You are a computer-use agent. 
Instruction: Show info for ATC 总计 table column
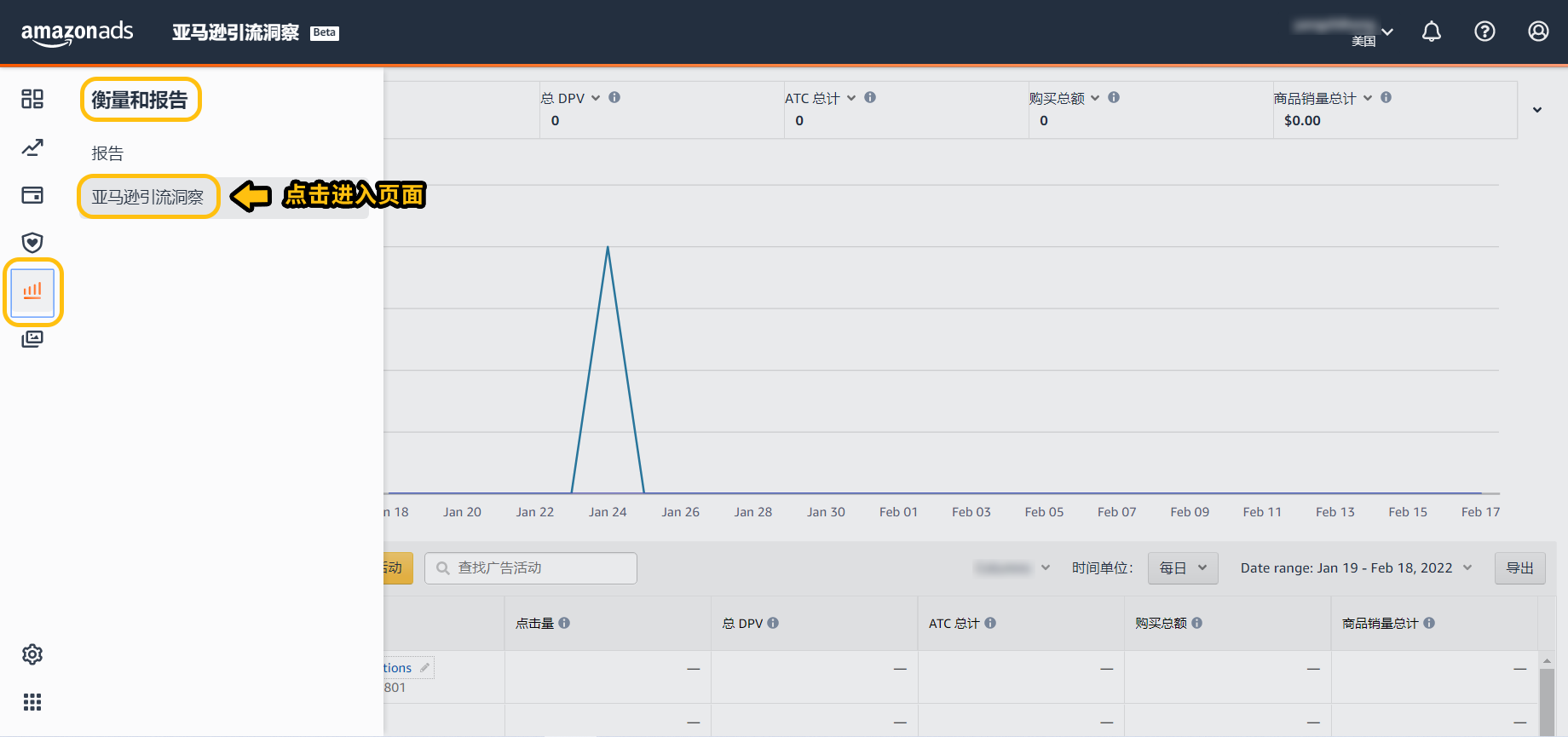(990, 623)
